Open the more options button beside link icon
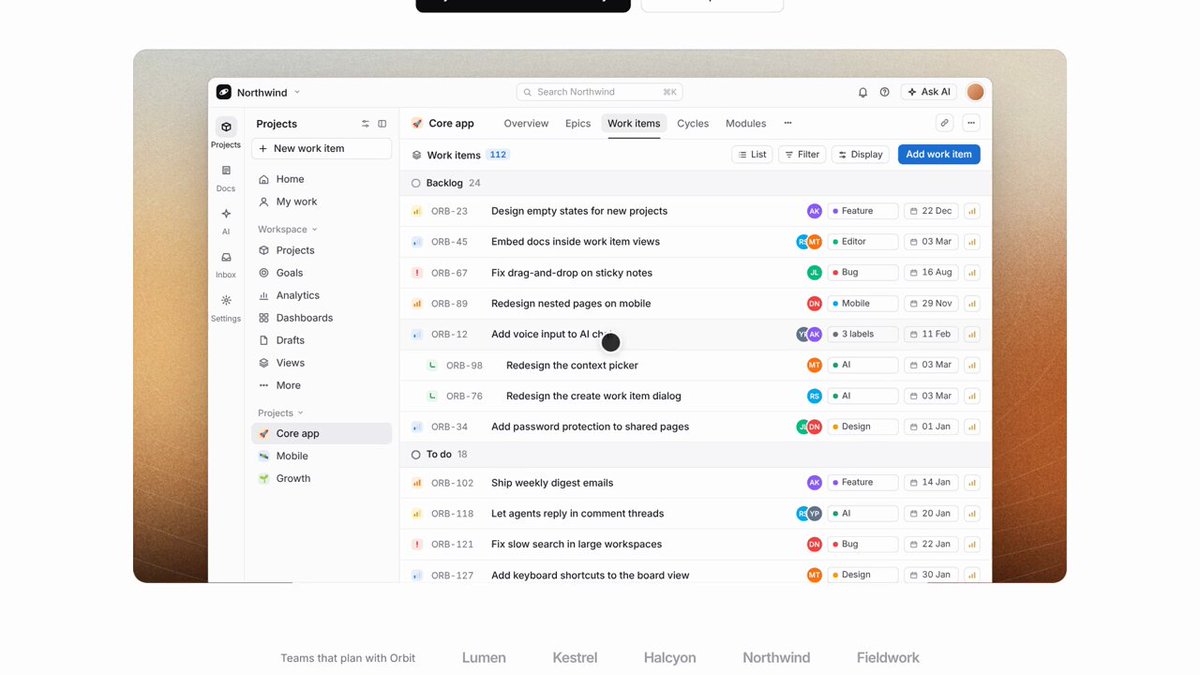1200x675 pixels. pyautogui.click(x=971, y=123)
